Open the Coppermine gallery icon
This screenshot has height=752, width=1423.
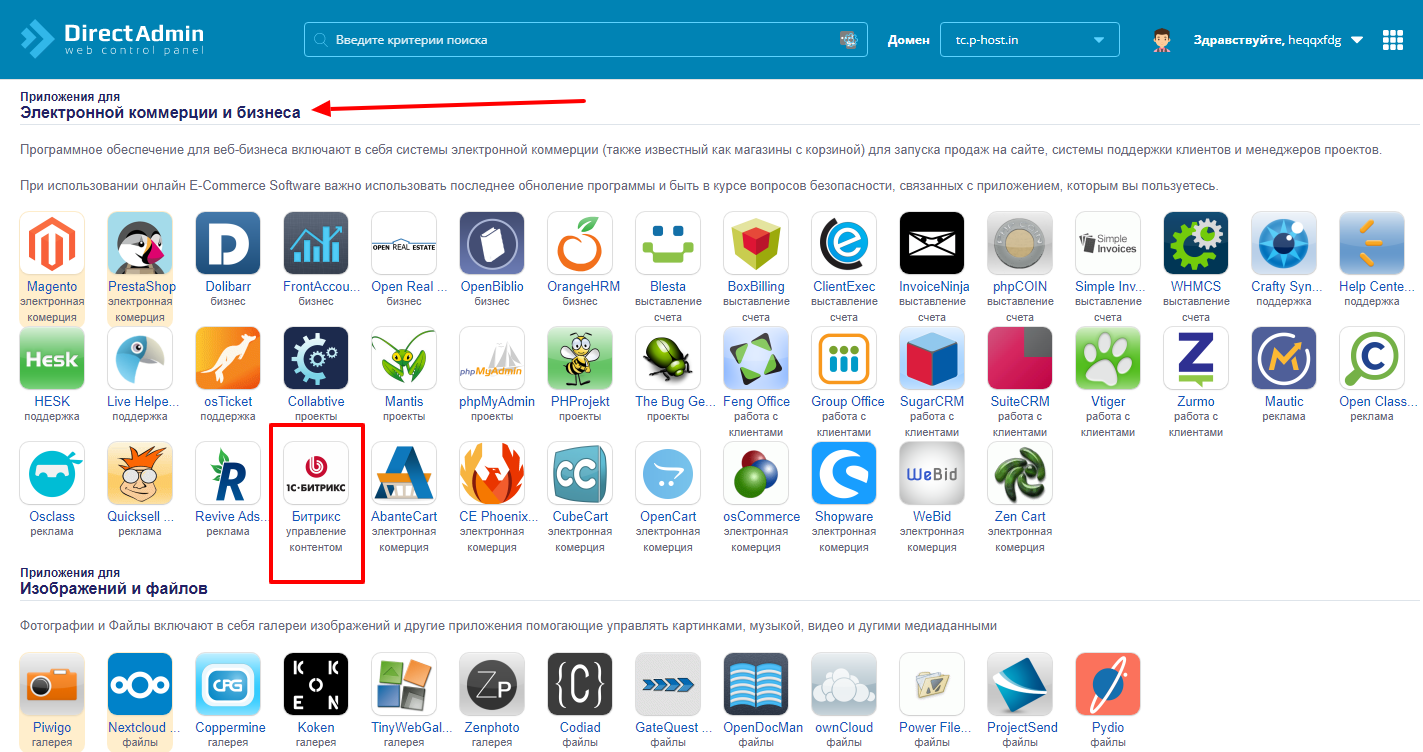click(228, 685)
